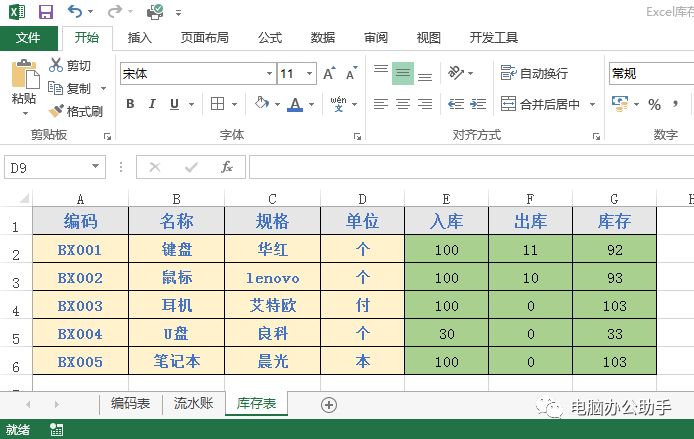Screen dimensions: 694x439
Task: Toggle underline formatting
Action: coord(174,104)
